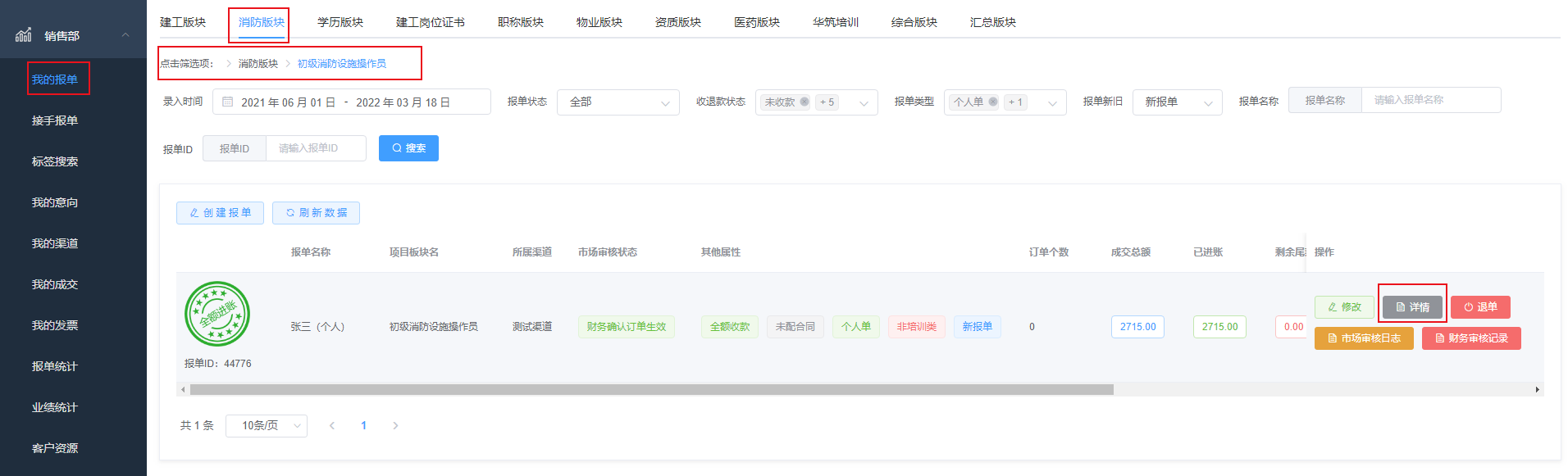Remove the 未收款 tag with its x icon
This screenshot has width=1568, height=476.
tap(805, 102)
